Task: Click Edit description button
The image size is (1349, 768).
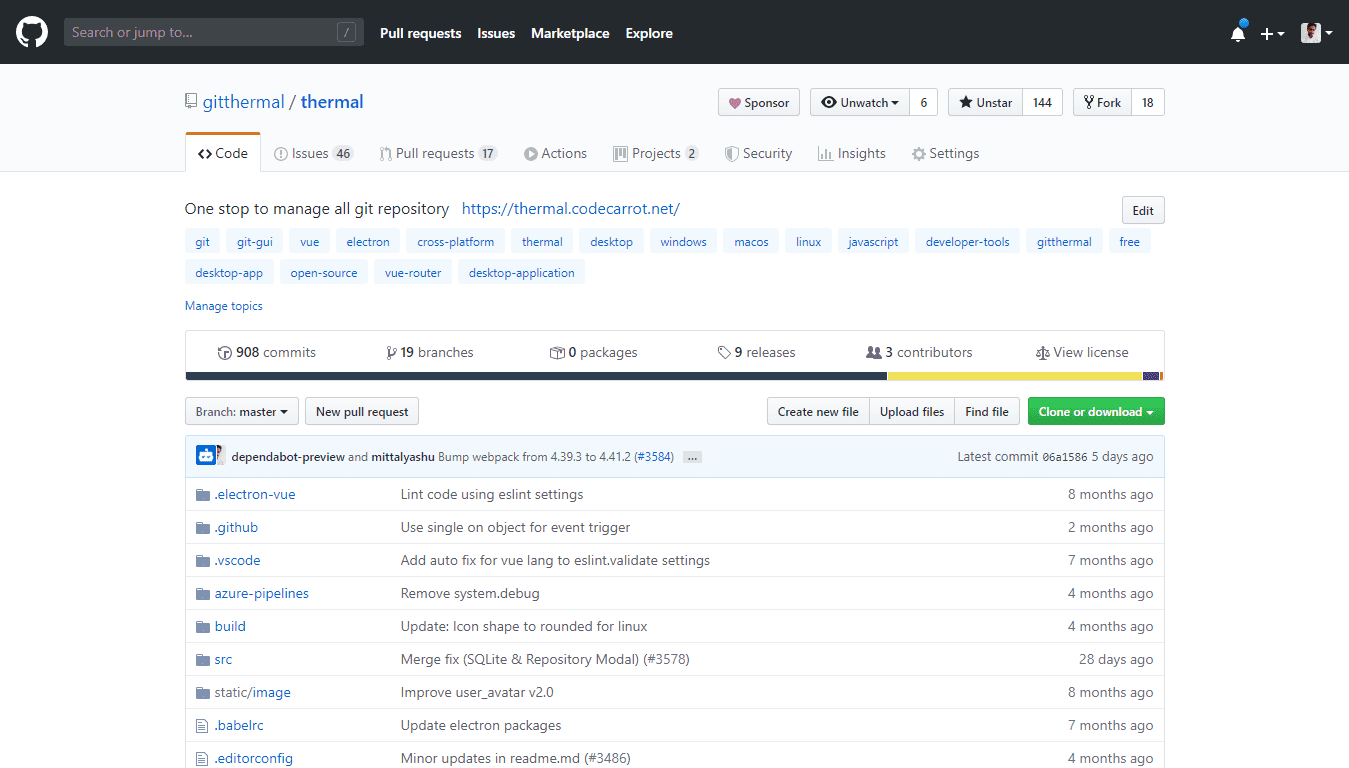Action: coord(1143,210)
